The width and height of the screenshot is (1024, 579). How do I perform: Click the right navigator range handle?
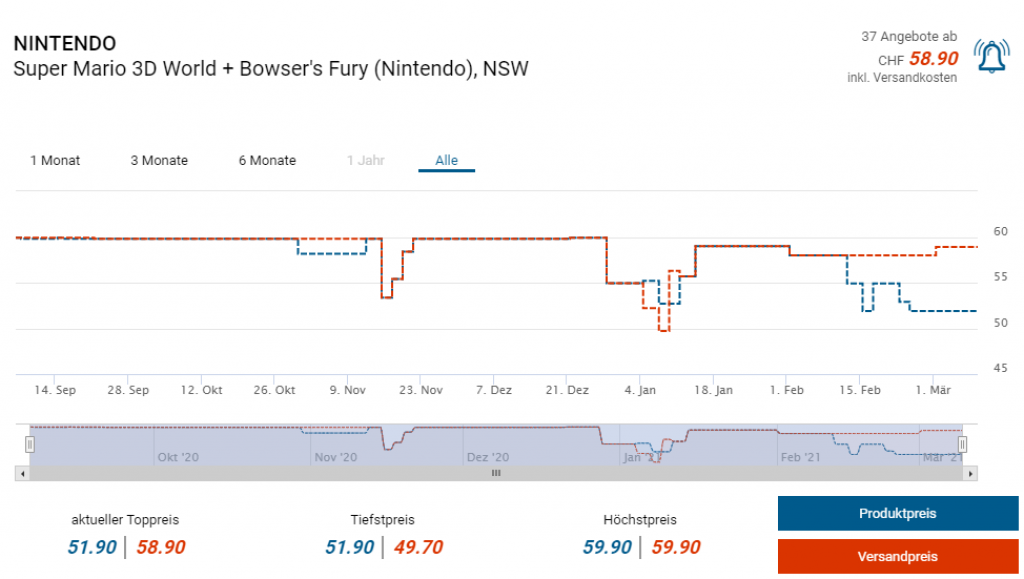[x=962, y=444]
